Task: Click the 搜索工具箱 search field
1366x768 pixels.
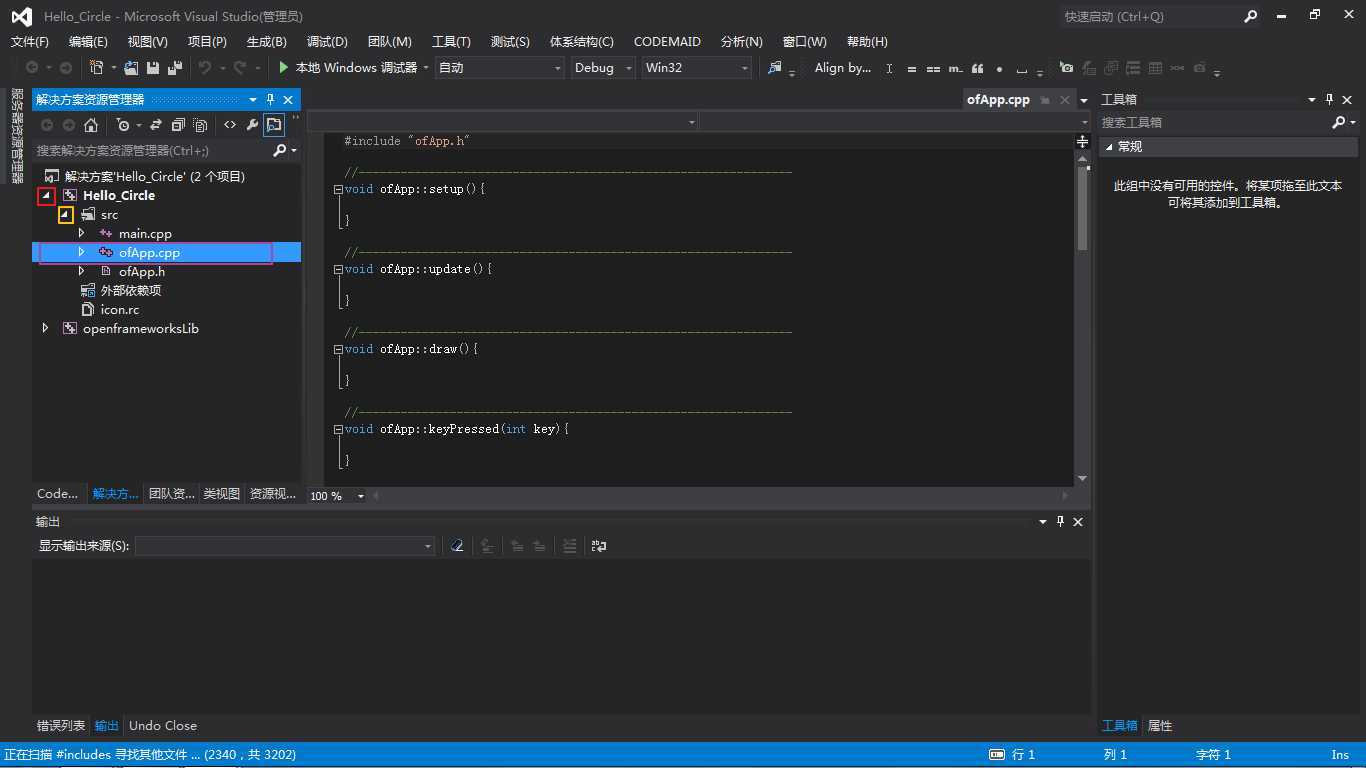Action: (1215, 122)
